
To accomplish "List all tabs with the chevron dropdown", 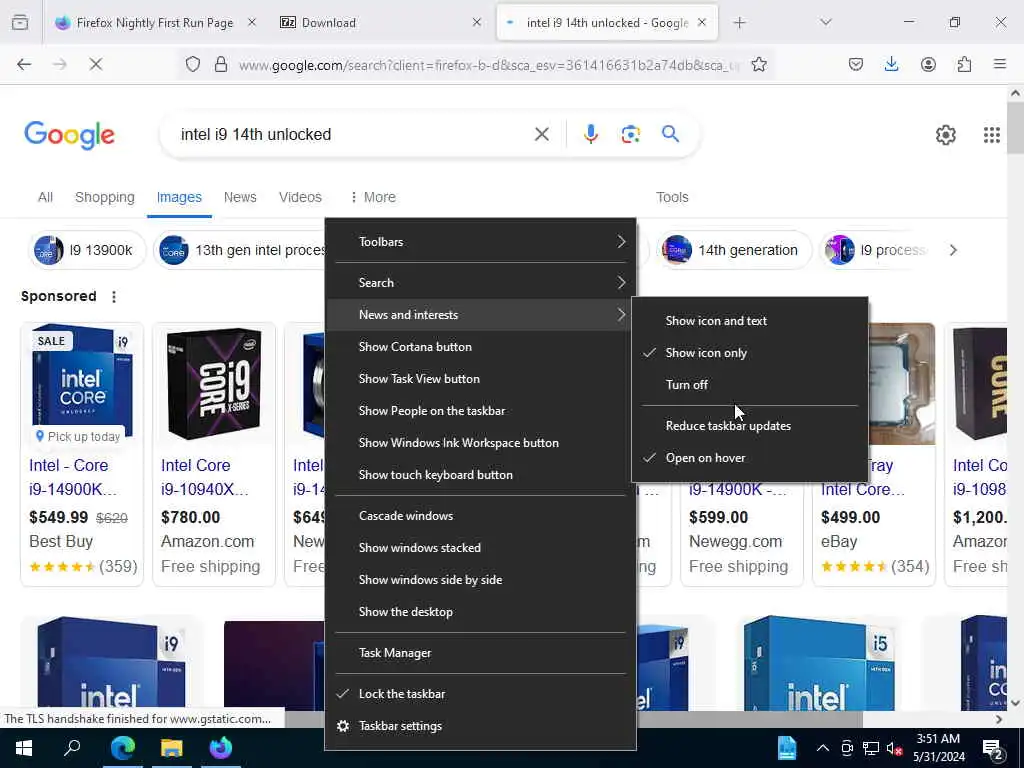I will [x=825, y=23].
